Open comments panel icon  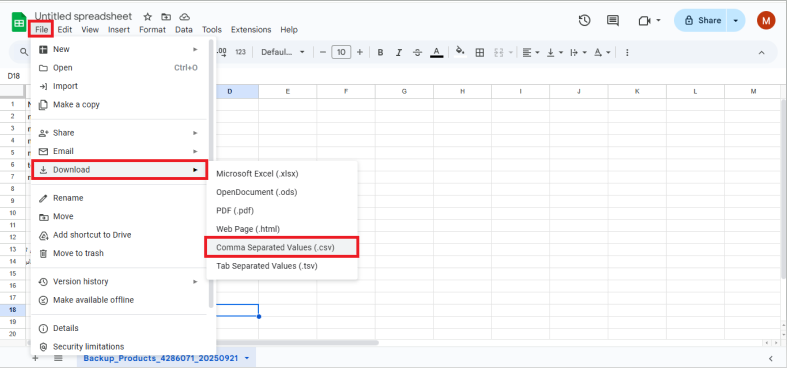coord(612,21)
